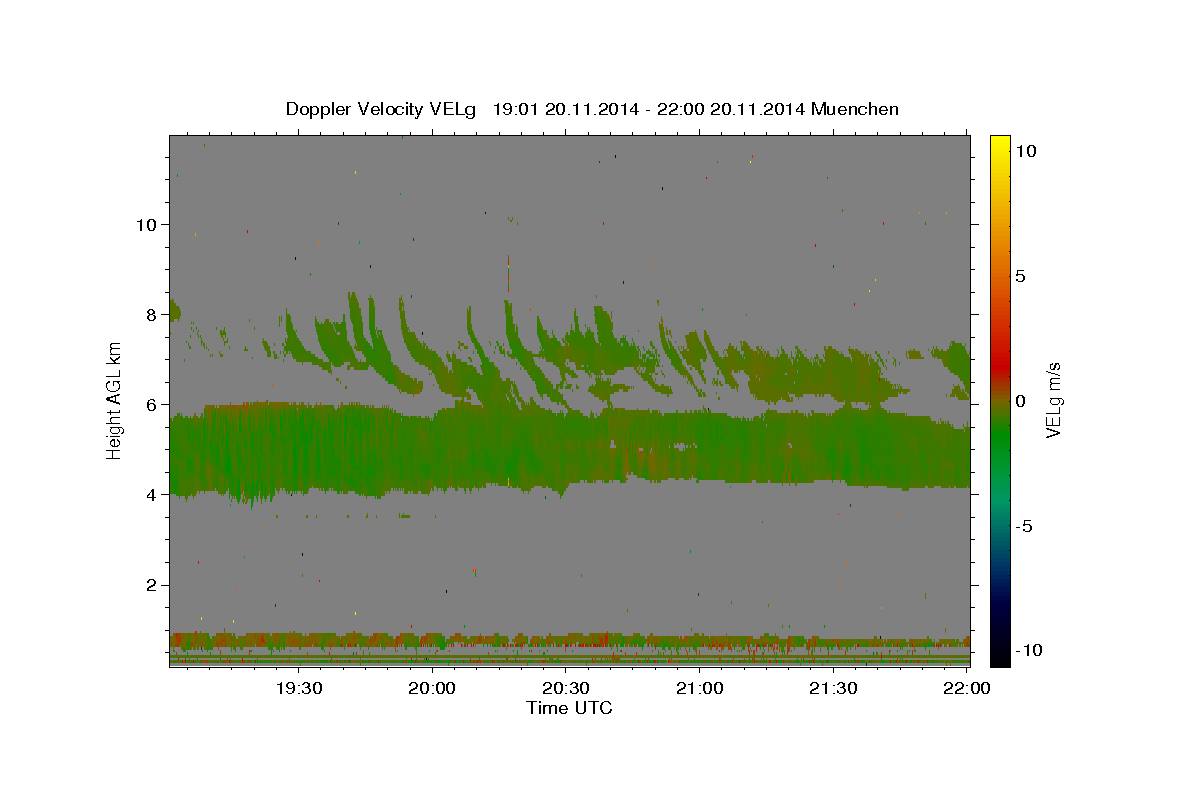Click the yellow top of the colorbar
The height and width of the screenshot is (800, 1200).
(x=1000, y=145)
